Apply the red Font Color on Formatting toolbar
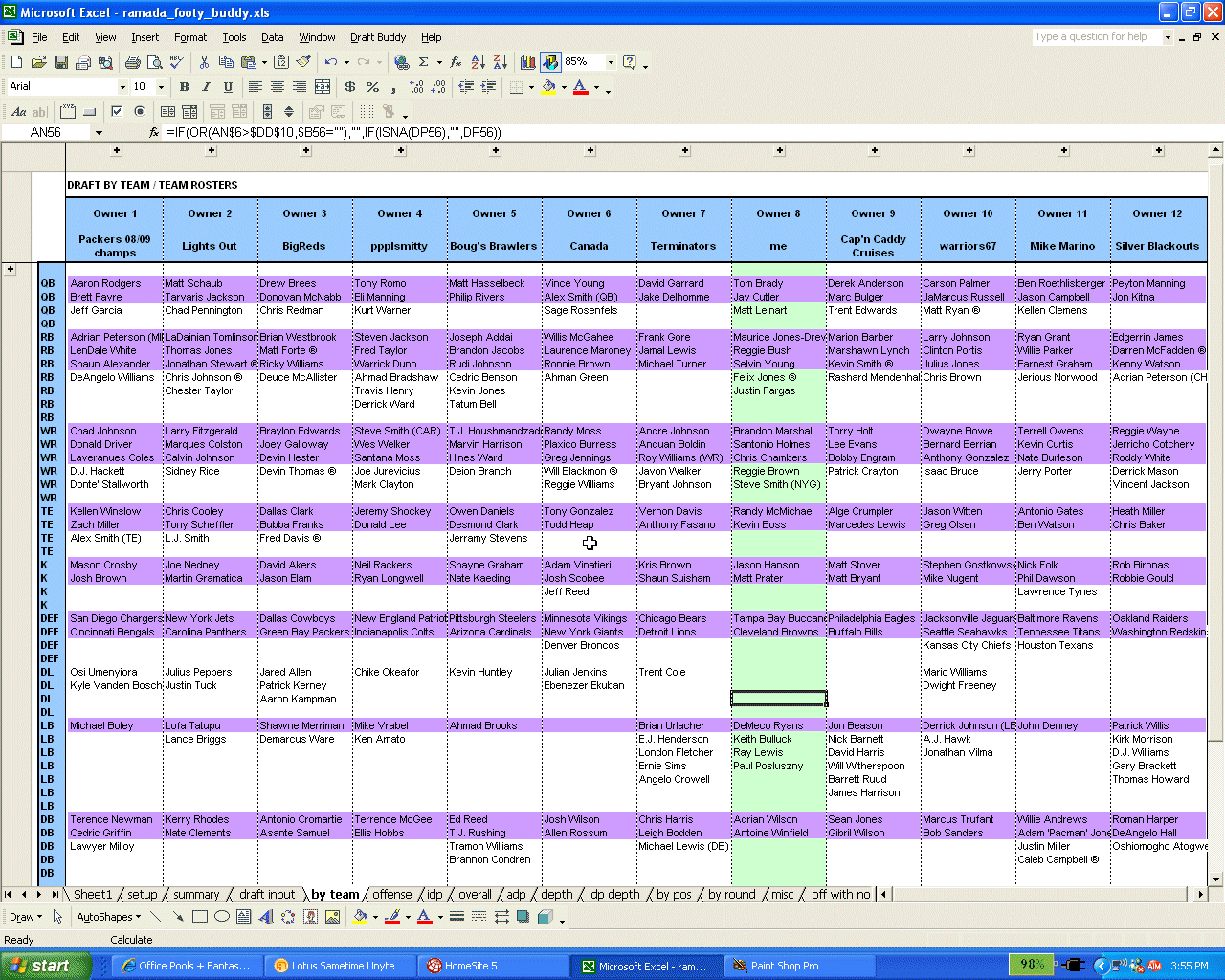Screen dimensions: 1225x980 tap(580, 87)
